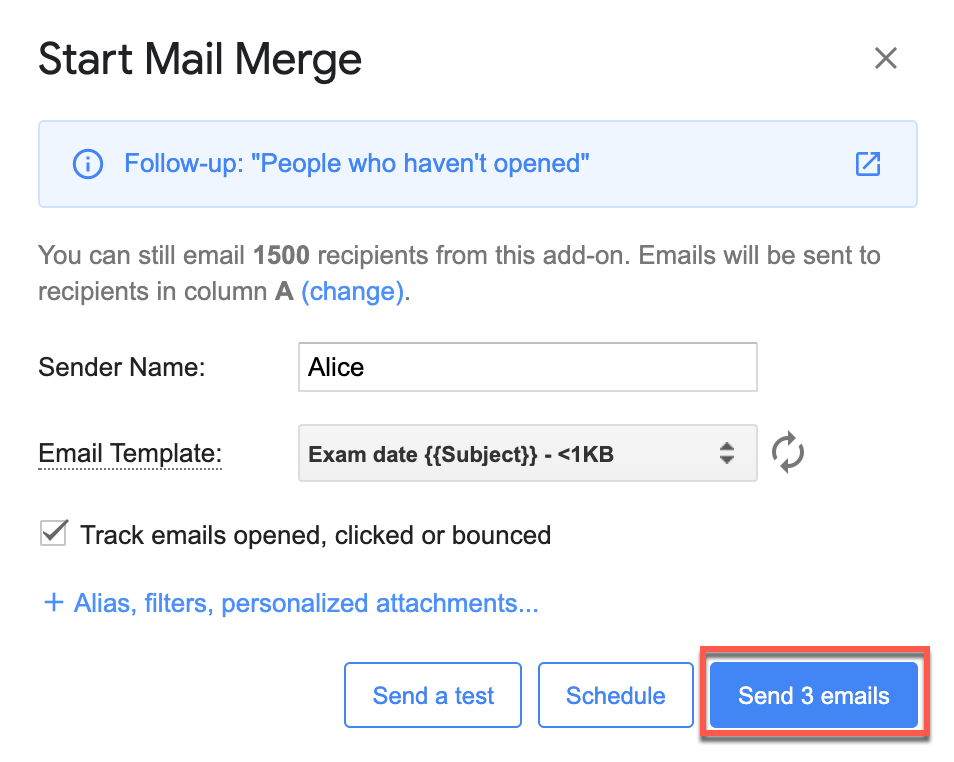Expand Alias, filters, personalized attachments options
The height and width of the screenshot is (762, 954).
pyautogui.click(x=306, y=604)
